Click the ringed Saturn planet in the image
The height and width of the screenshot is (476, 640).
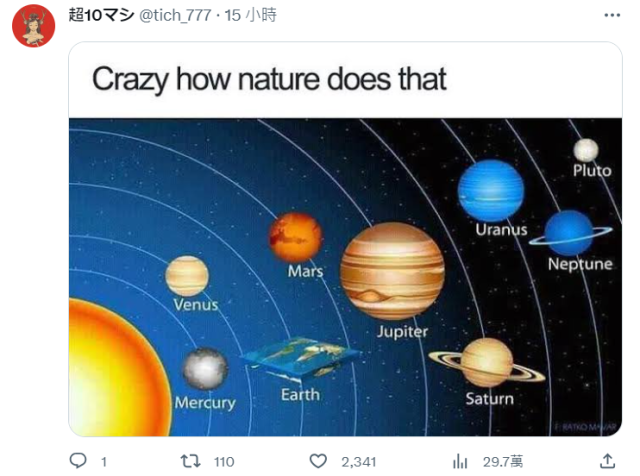487,361
